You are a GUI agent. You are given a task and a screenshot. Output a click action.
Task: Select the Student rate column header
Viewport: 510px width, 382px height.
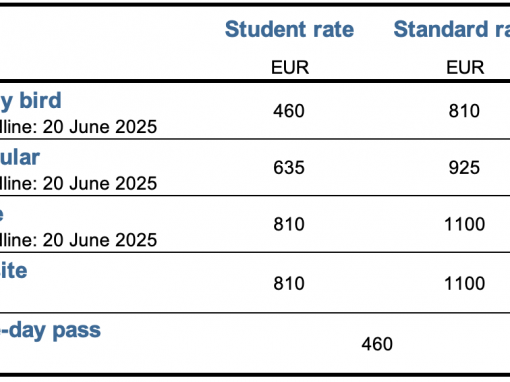click(289, 29)
